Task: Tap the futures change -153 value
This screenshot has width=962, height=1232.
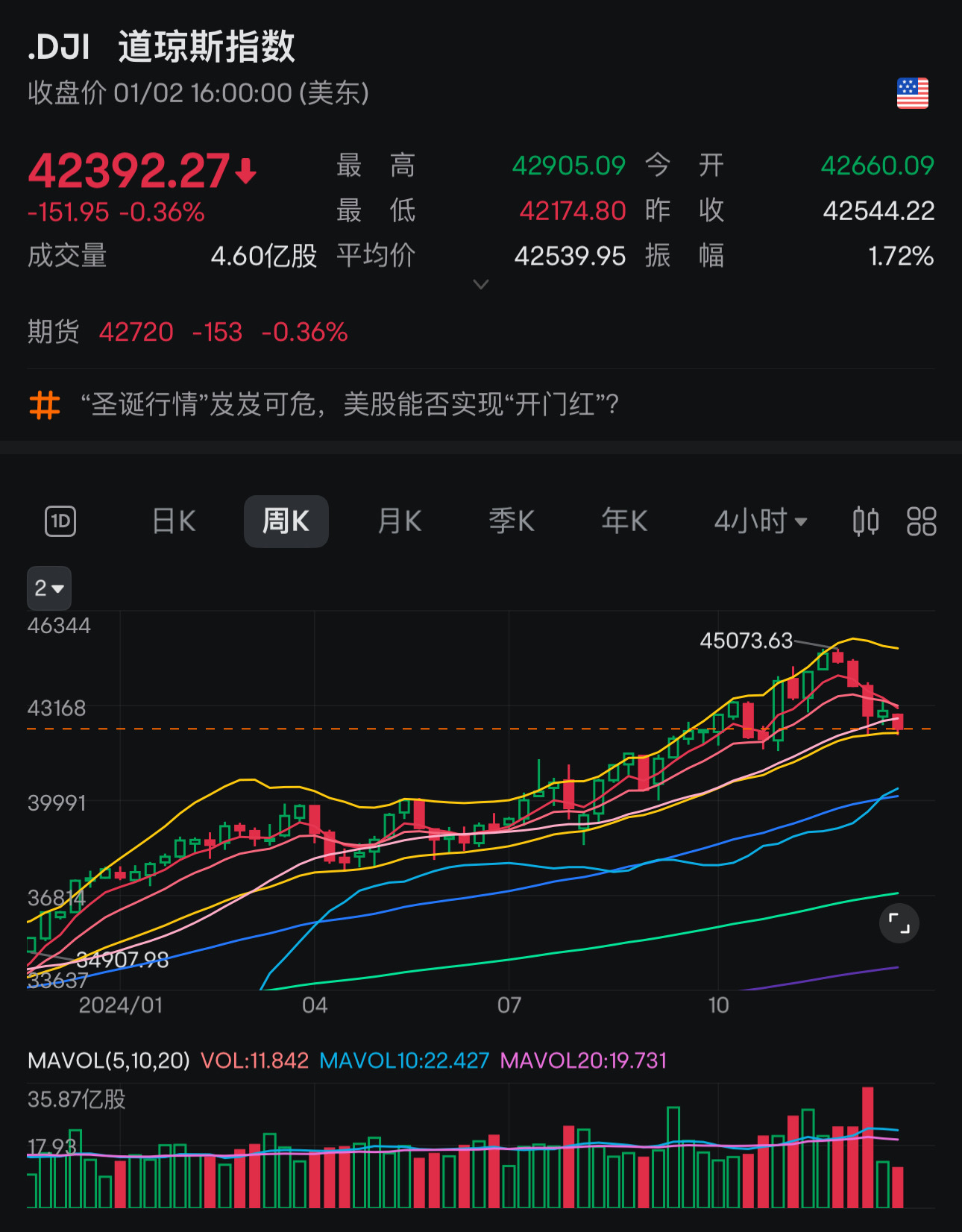Action: 218,332
